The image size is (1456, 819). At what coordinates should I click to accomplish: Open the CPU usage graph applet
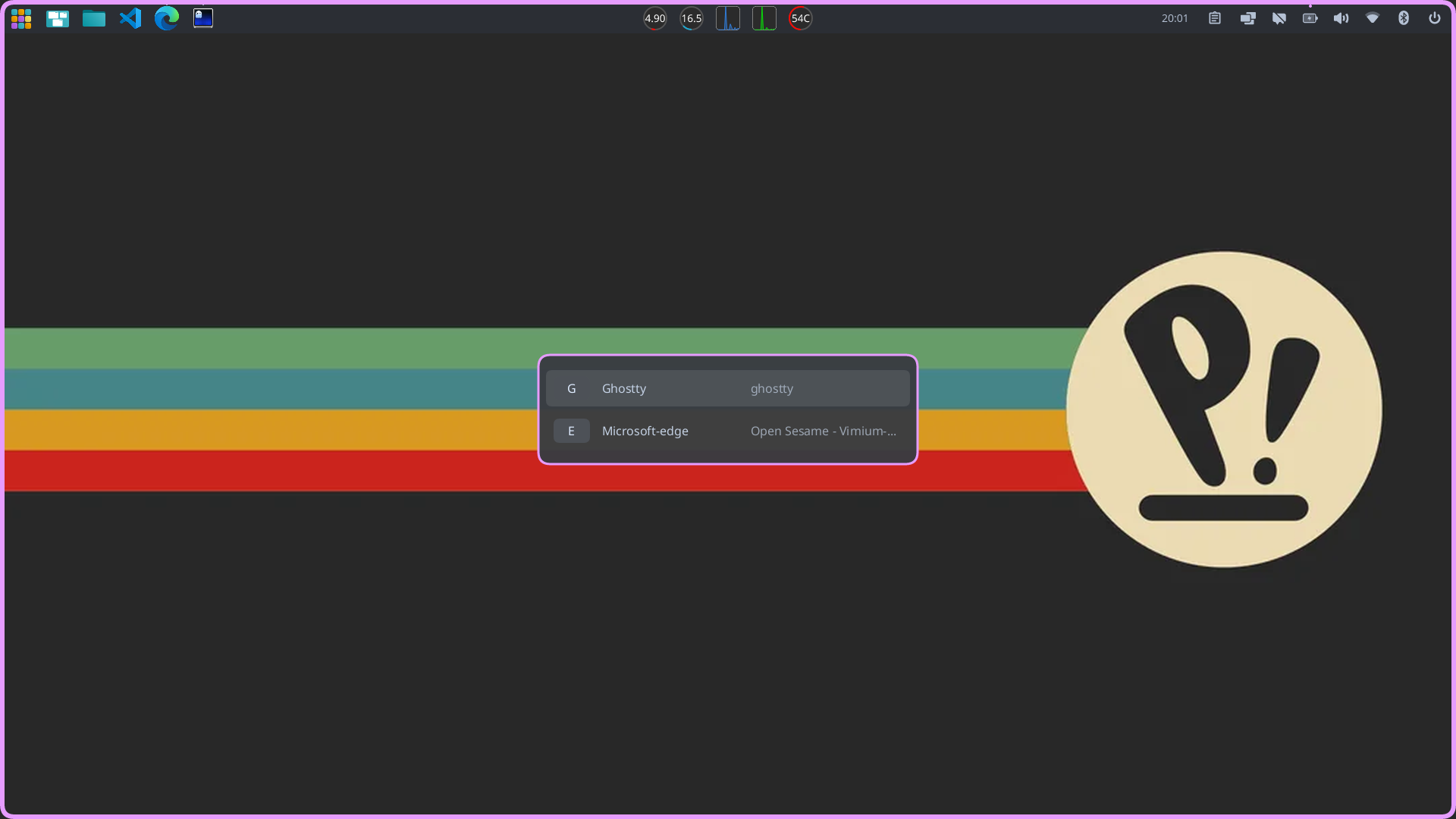[728, 18]
